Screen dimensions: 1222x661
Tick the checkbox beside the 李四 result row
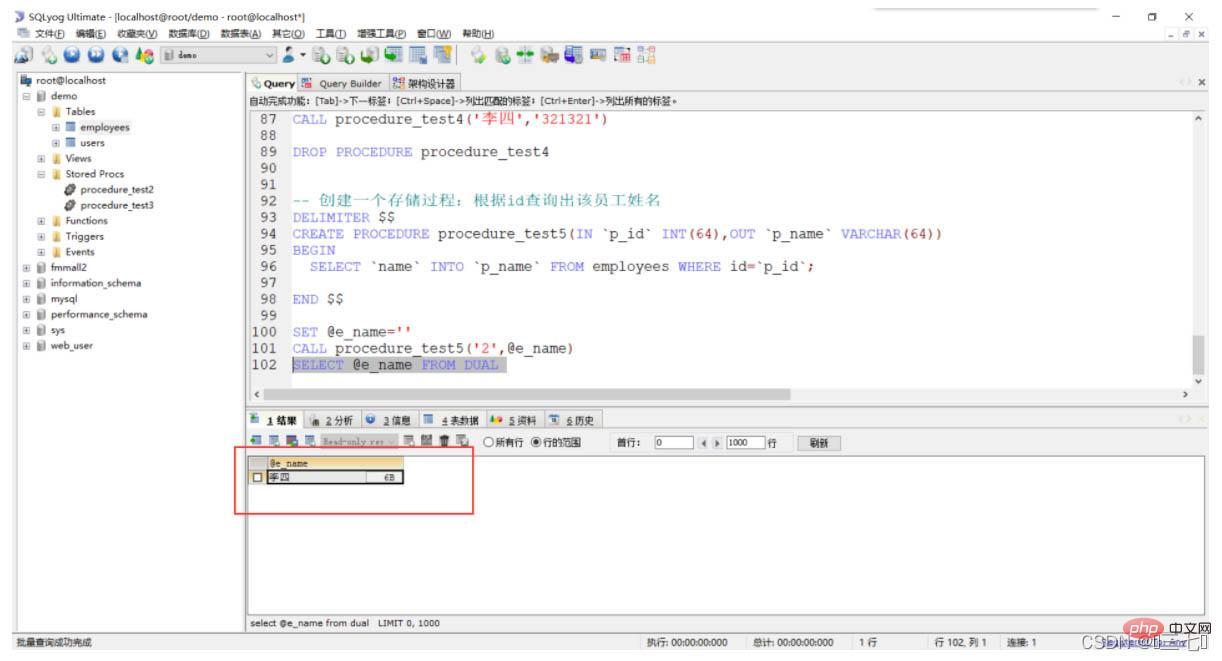[x=257, y=478]
